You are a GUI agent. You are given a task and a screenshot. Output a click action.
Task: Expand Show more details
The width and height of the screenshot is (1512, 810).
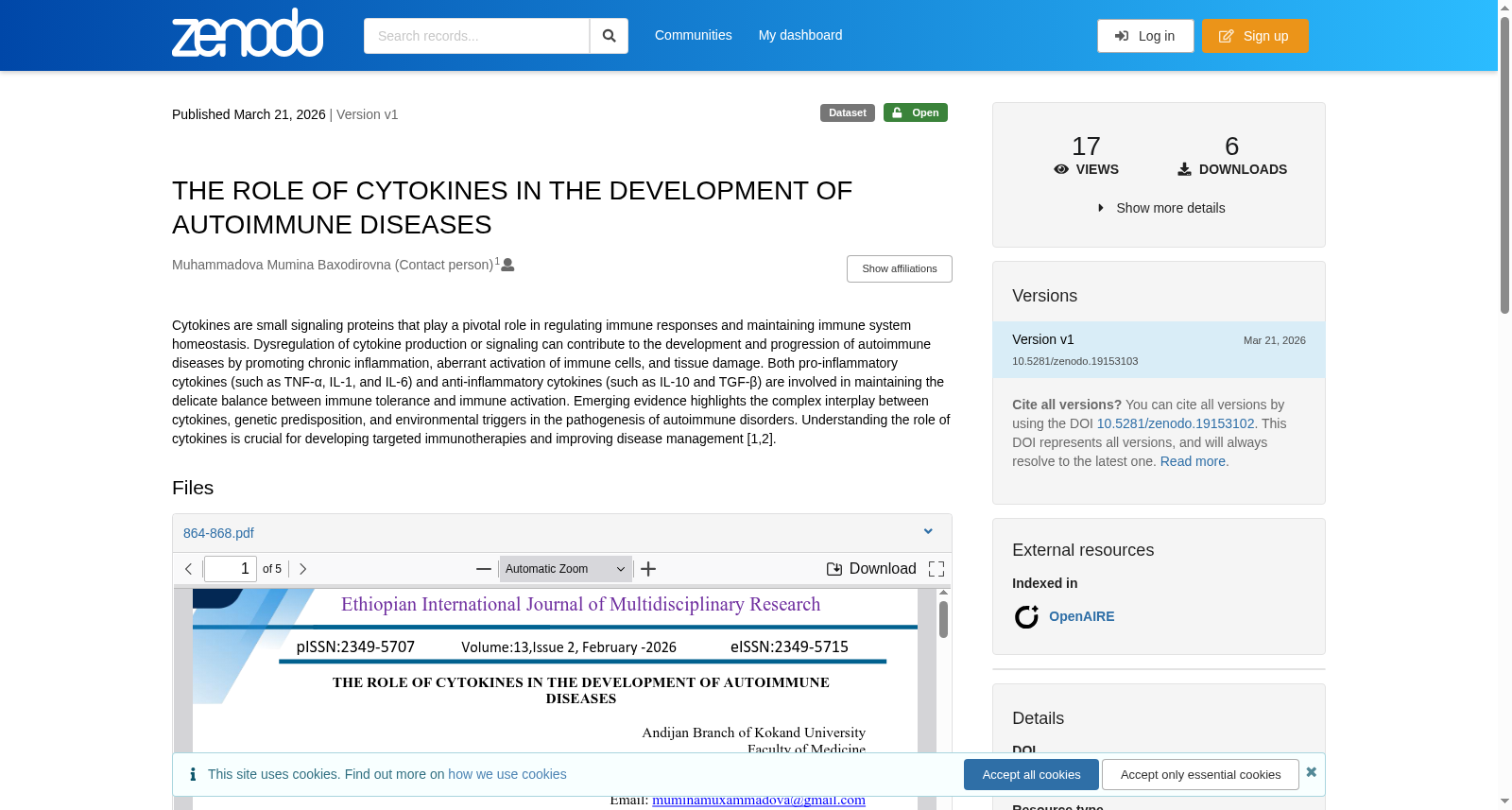coord(1160,208)
